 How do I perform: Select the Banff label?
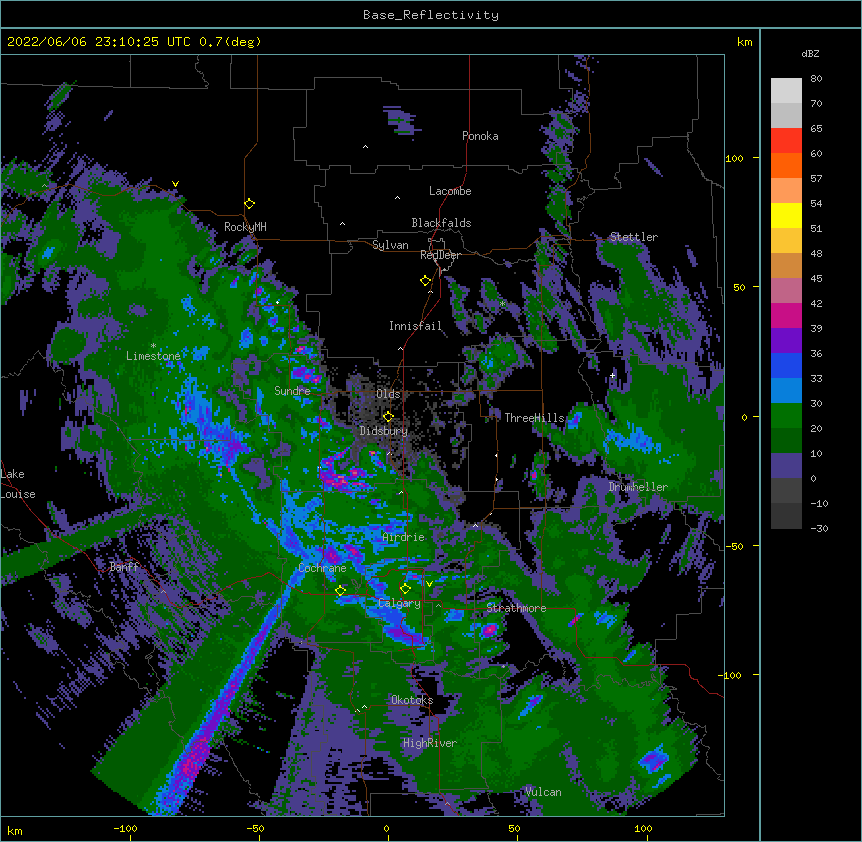[x=124, y=567]
